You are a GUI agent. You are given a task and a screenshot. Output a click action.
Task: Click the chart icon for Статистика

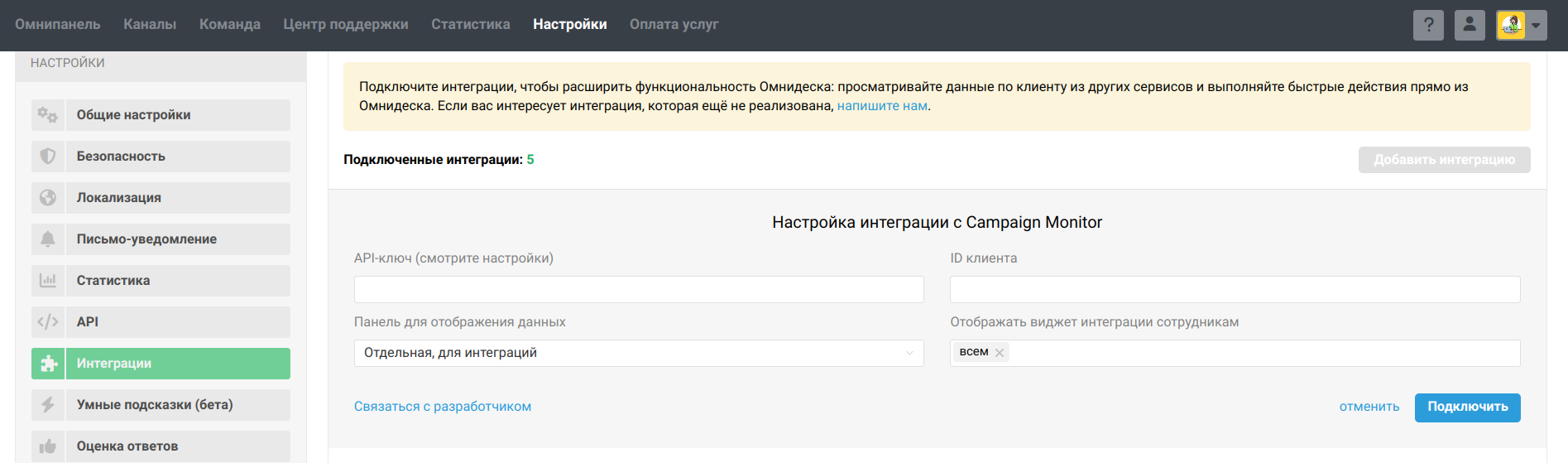48,281
